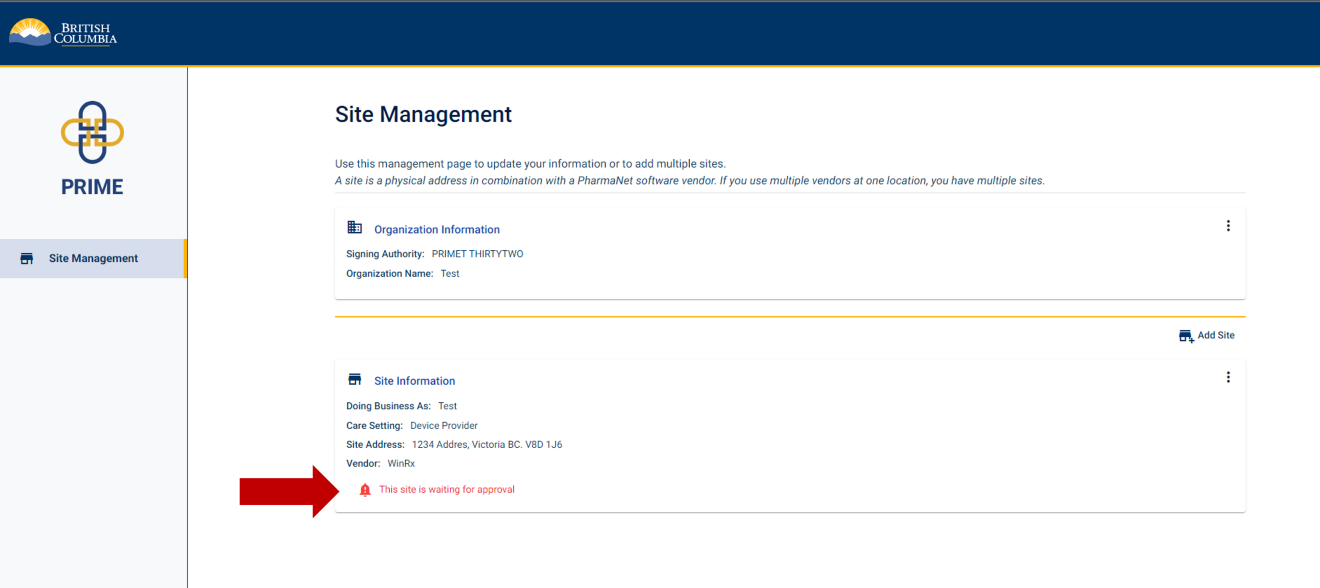Click the Site Management page title
The height and width of the screenshot is (588, 1320).
[x=423, y=114]
